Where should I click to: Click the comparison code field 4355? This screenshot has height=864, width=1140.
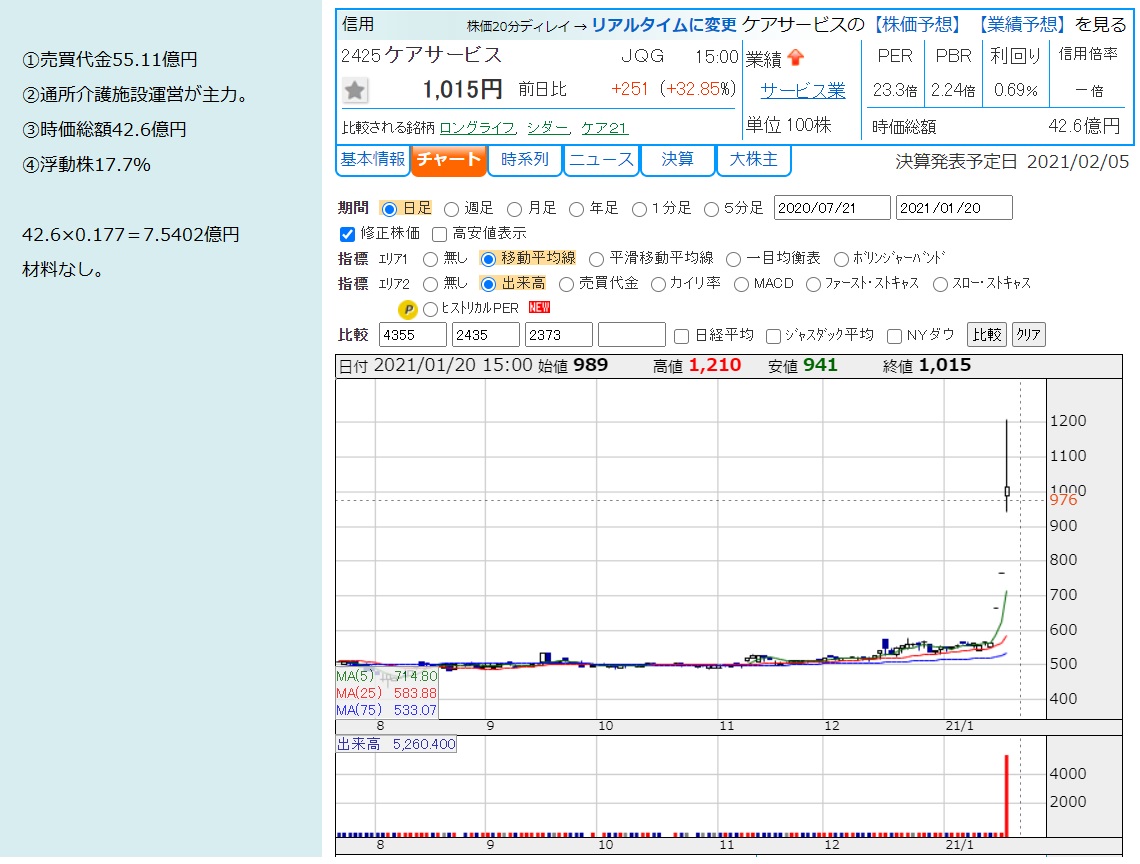(x=413, y=335)
